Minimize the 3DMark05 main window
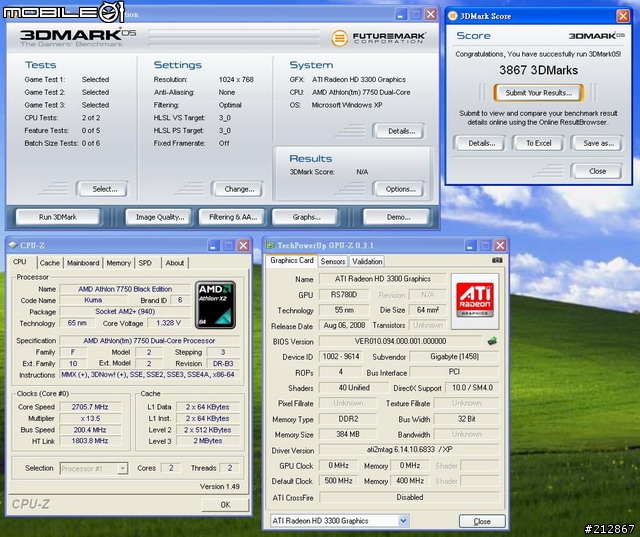The image size is (640, 537). pos(401,15)
